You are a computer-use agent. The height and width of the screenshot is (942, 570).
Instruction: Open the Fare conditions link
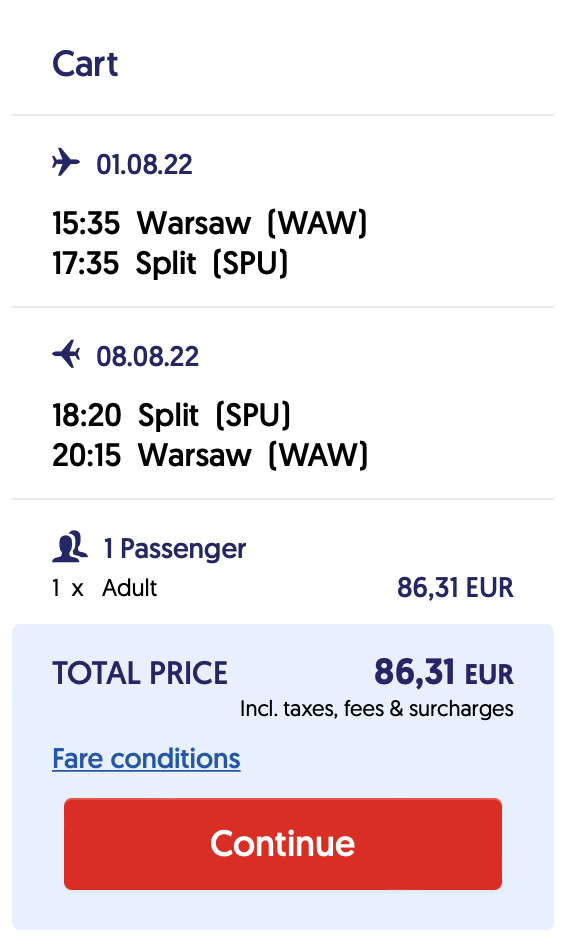(146, 758)
